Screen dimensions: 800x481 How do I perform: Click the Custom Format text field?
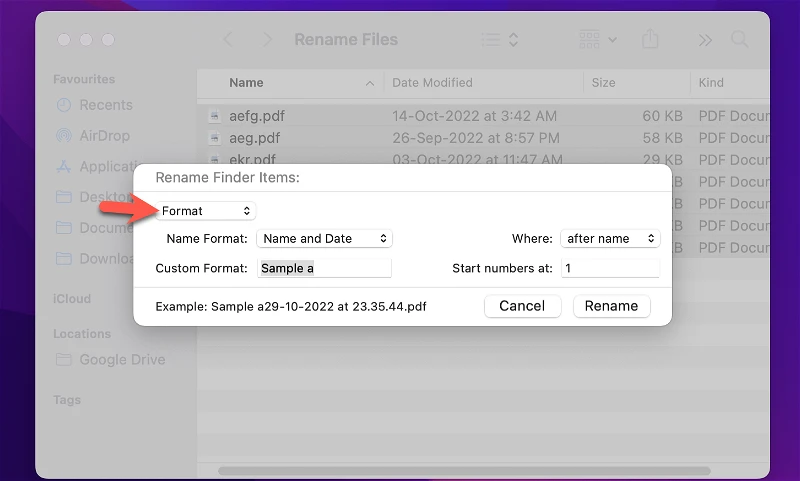pos(324,268)
